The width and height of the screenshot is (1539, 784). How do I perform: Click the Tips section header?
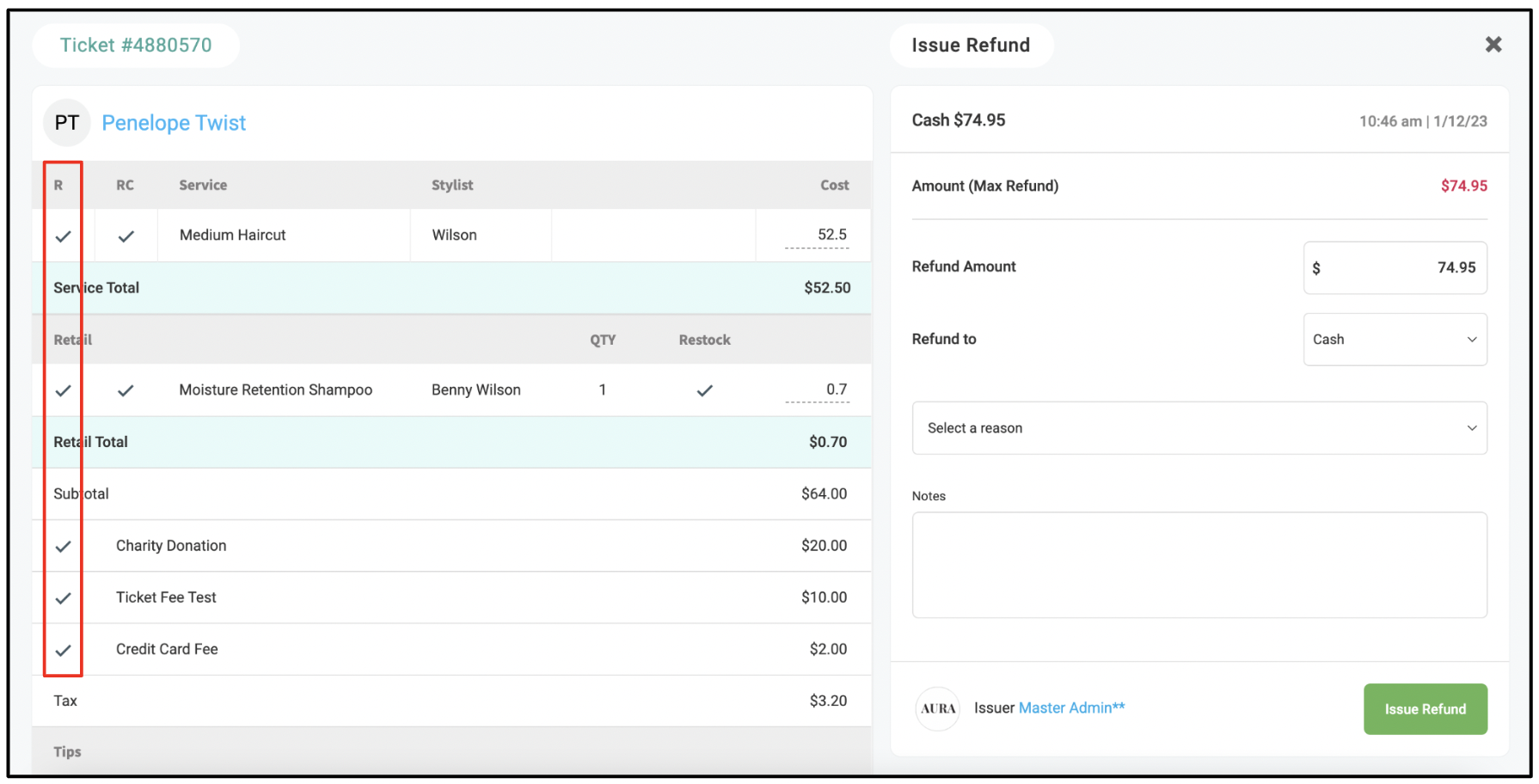click(x=67, y=752)
